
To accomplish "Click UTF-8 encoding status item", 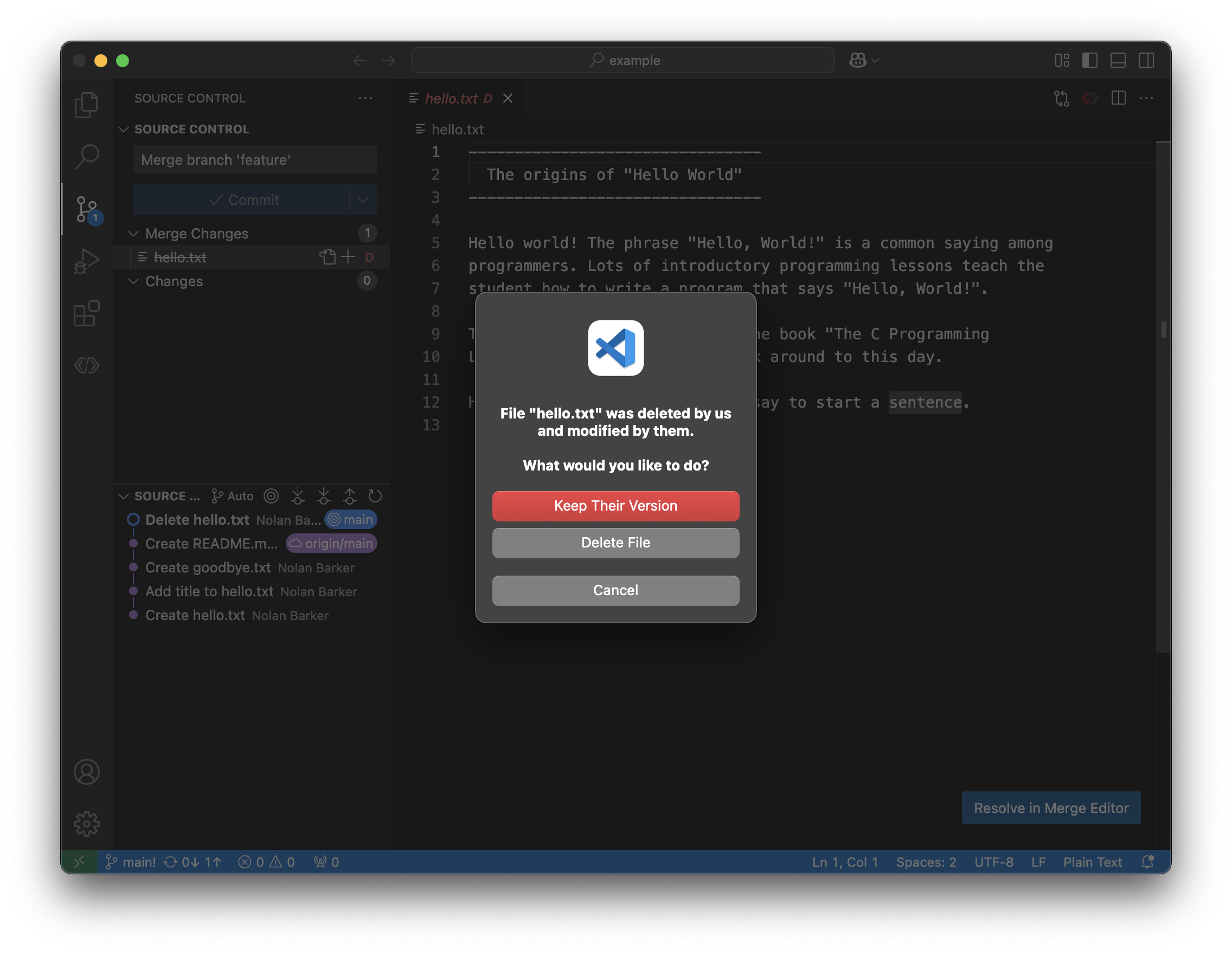I will pos(993,861).
